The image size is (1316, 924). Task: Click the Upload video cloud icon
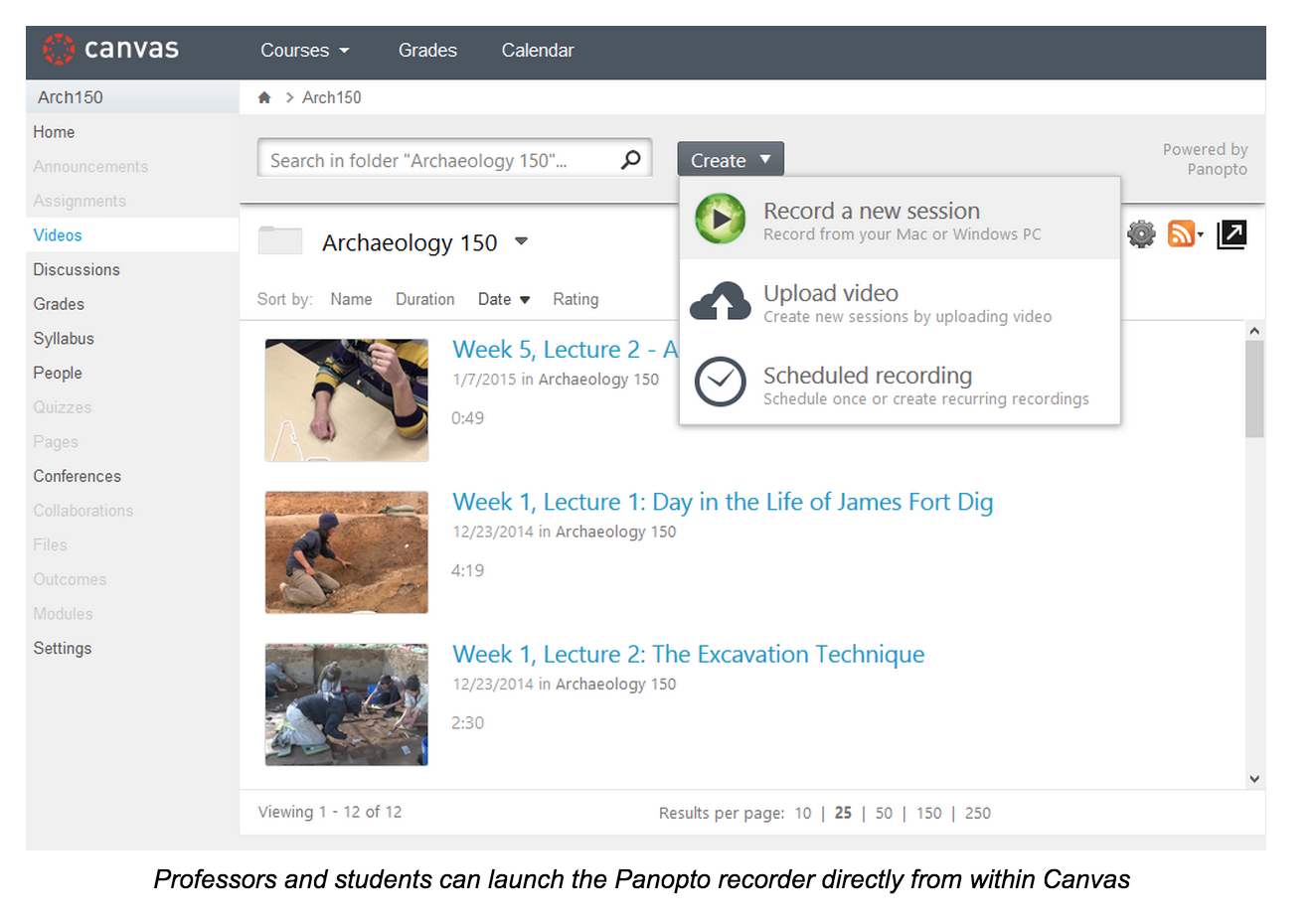coord(720,301)
